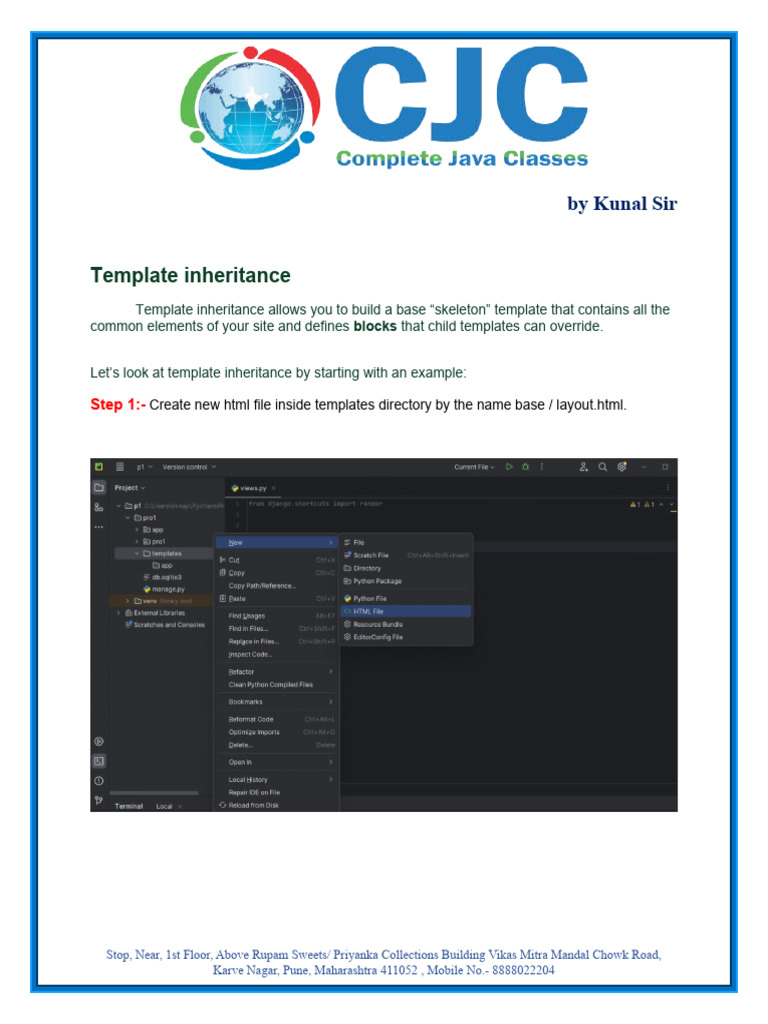Click the More tool windows ellipsis icon

[99, 526]
